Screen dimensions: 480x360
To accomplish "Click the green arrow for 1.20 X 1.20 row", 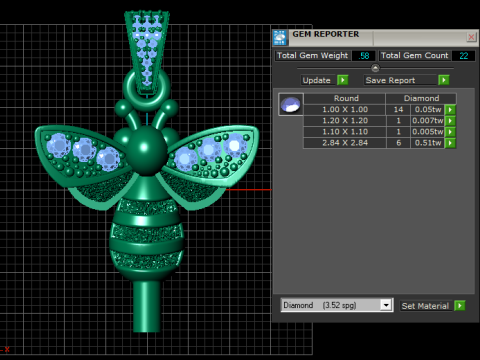I will point(450,121).
